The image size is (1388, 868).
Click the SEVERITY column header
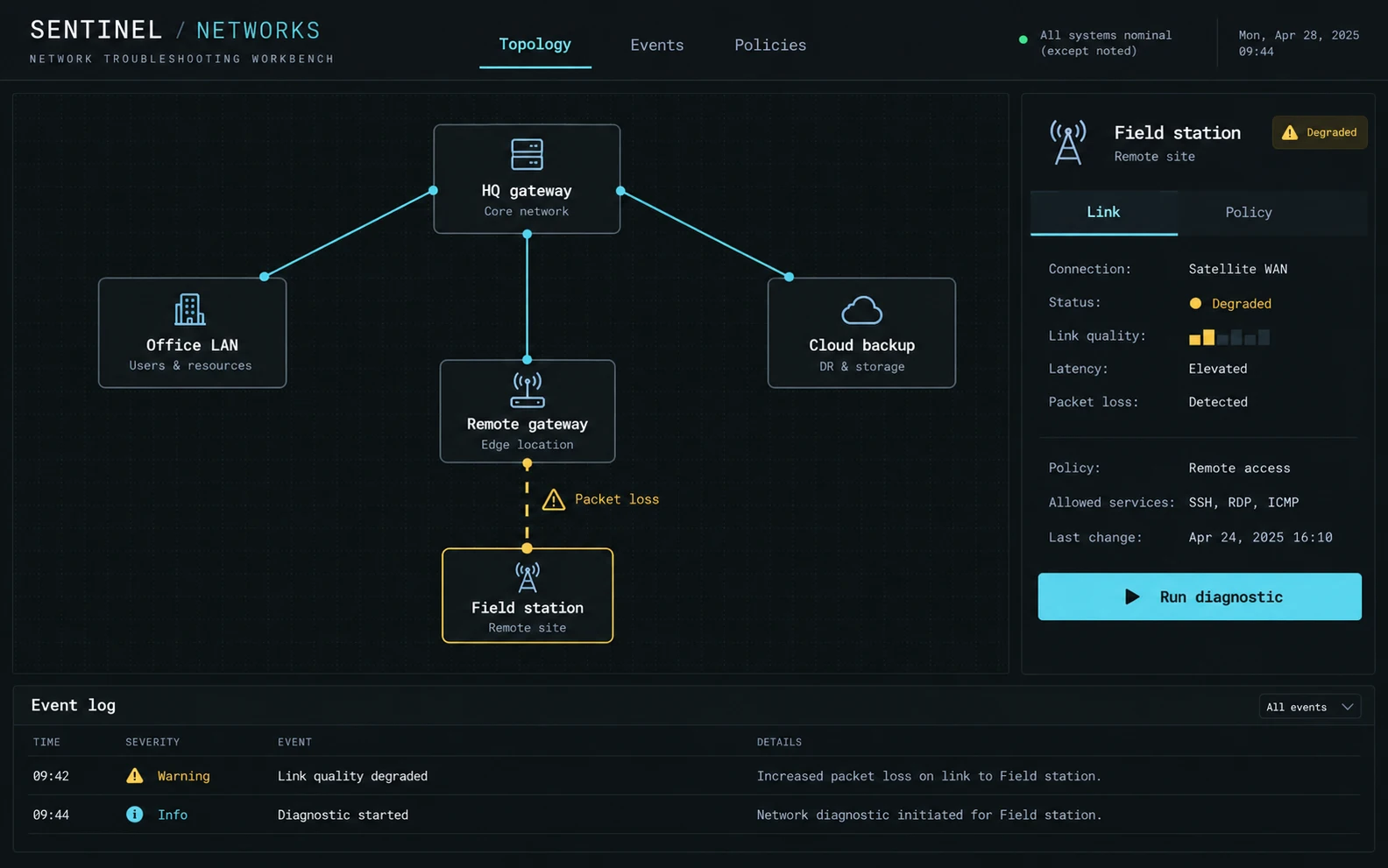click(152, 742)
